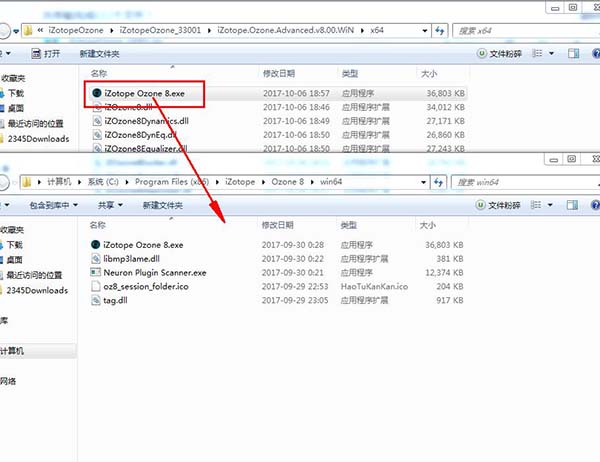Refresh the x64 window address bar
This screenshot has width=600, height=462.
click(x=440, y=31)
